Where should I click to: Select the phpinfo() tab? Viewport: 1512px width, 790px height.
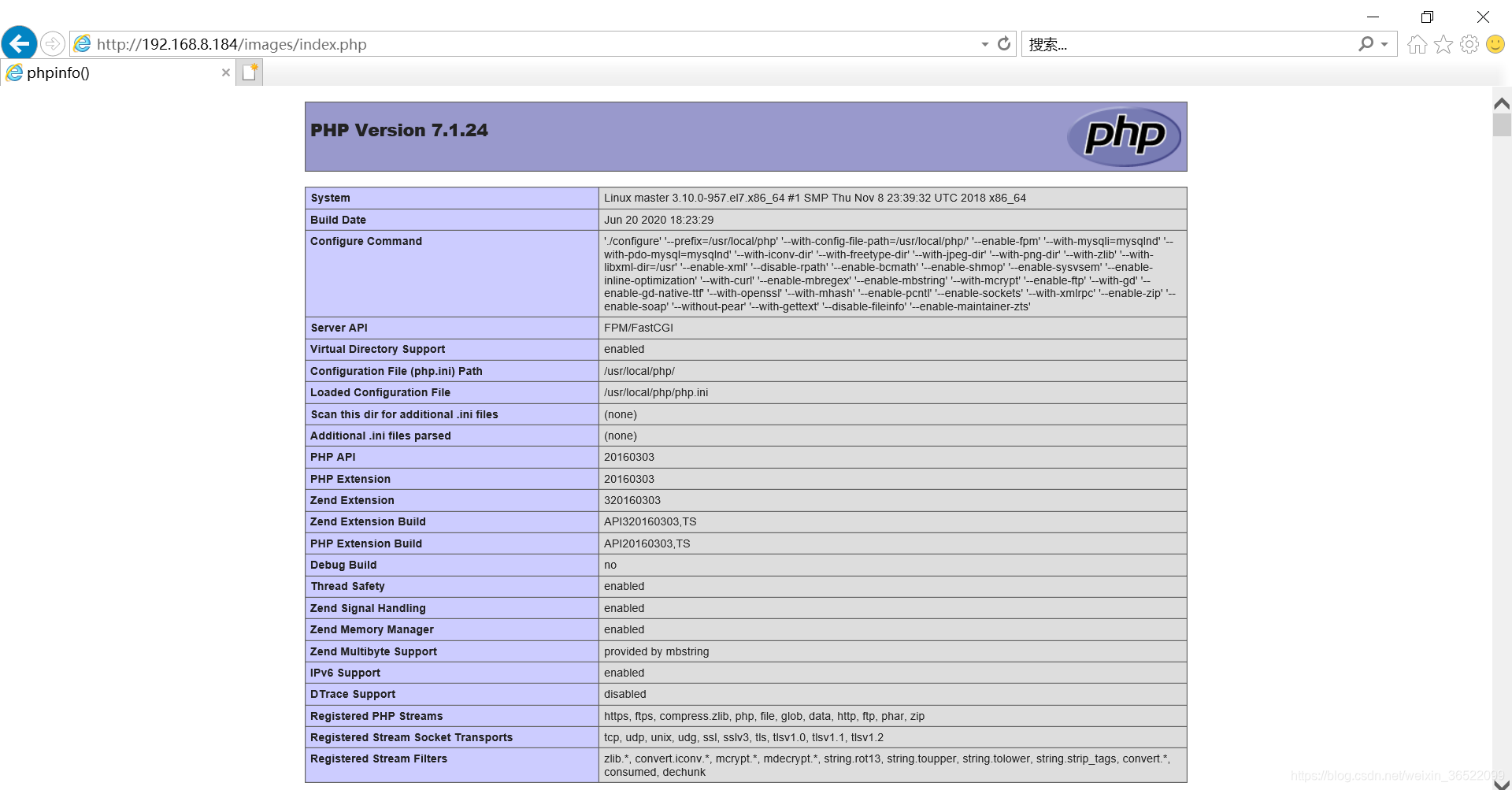pyautogui.click(x=118, y=72)
